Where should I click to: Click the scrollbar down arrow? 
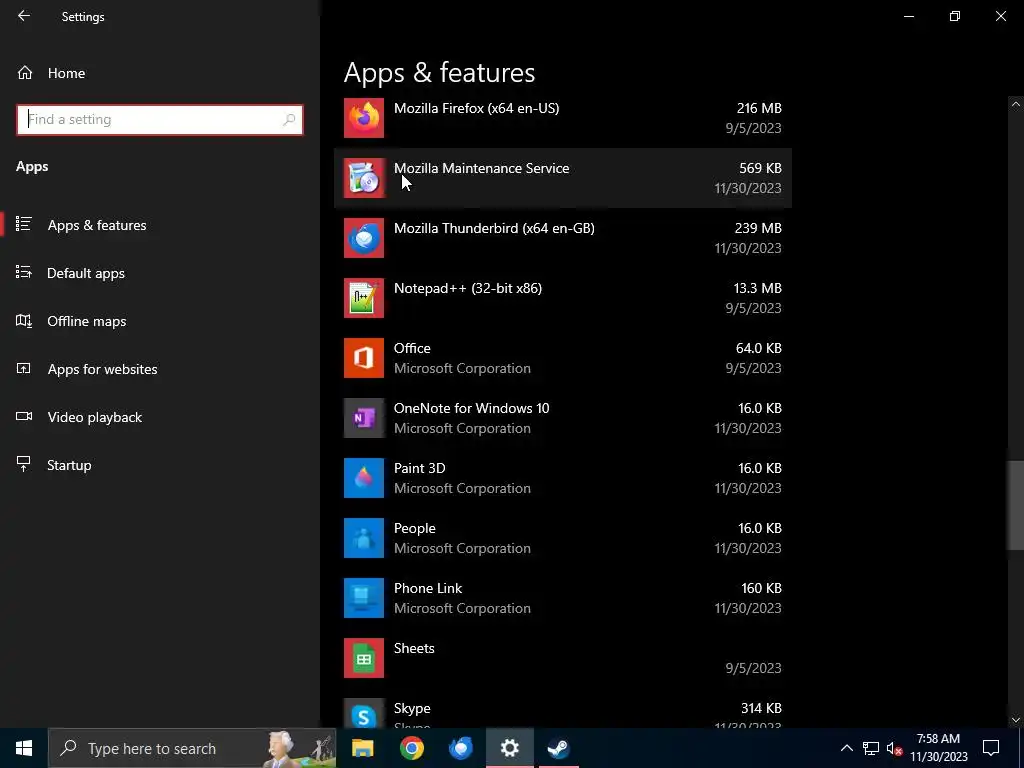coord(1016,720)
